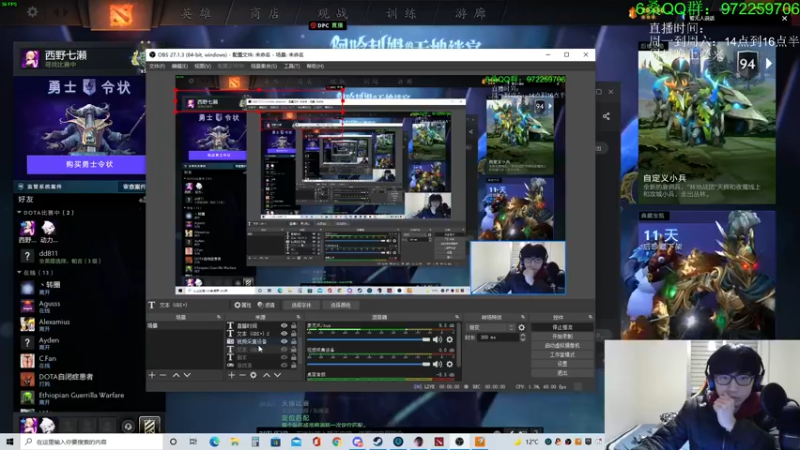This screenshot has width=800, height=450.
Task: Collapse 在线 (13) friends group
Action: [x=19, y=272]
